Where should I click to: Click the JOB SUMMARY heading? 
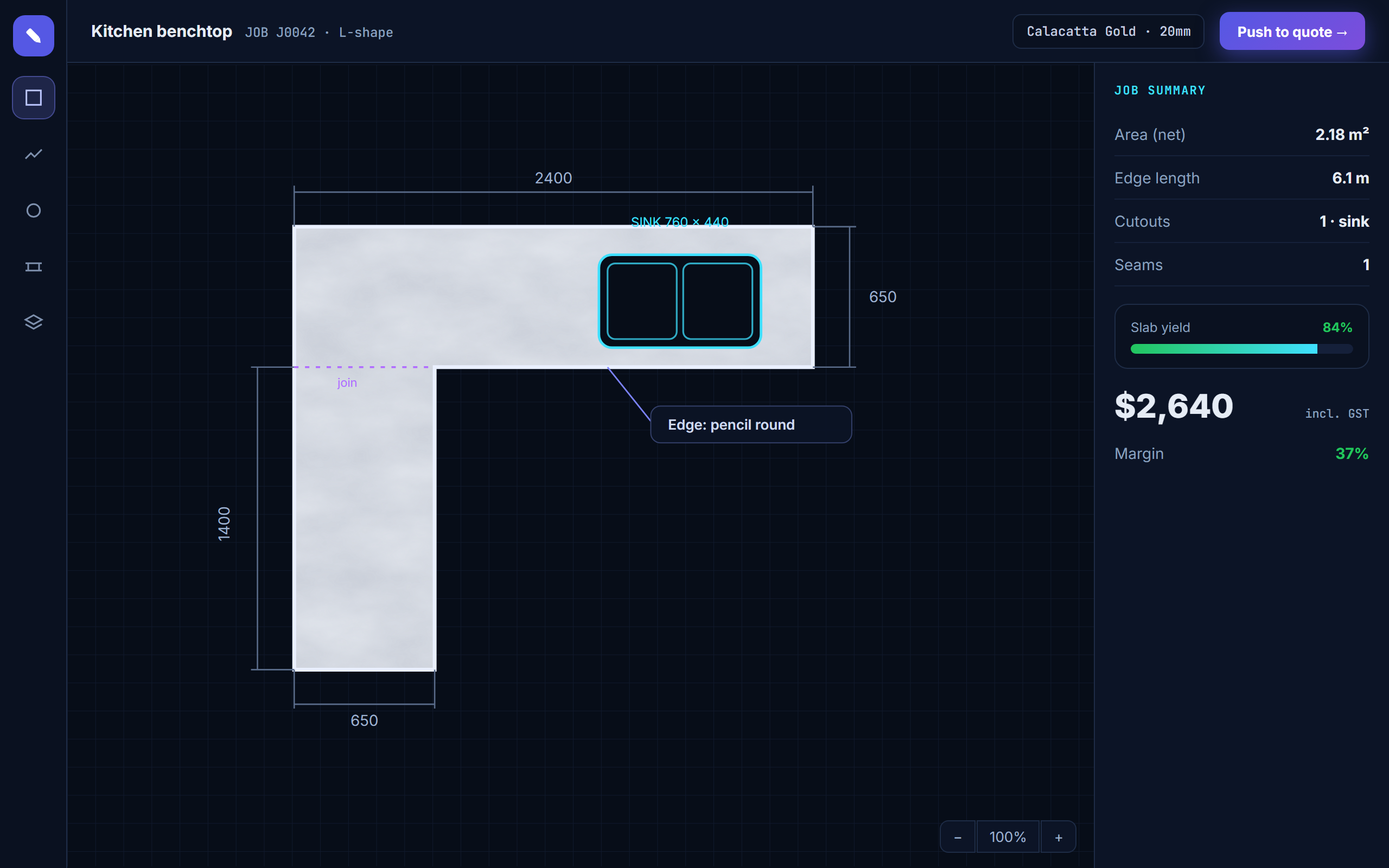[1159, 90]
